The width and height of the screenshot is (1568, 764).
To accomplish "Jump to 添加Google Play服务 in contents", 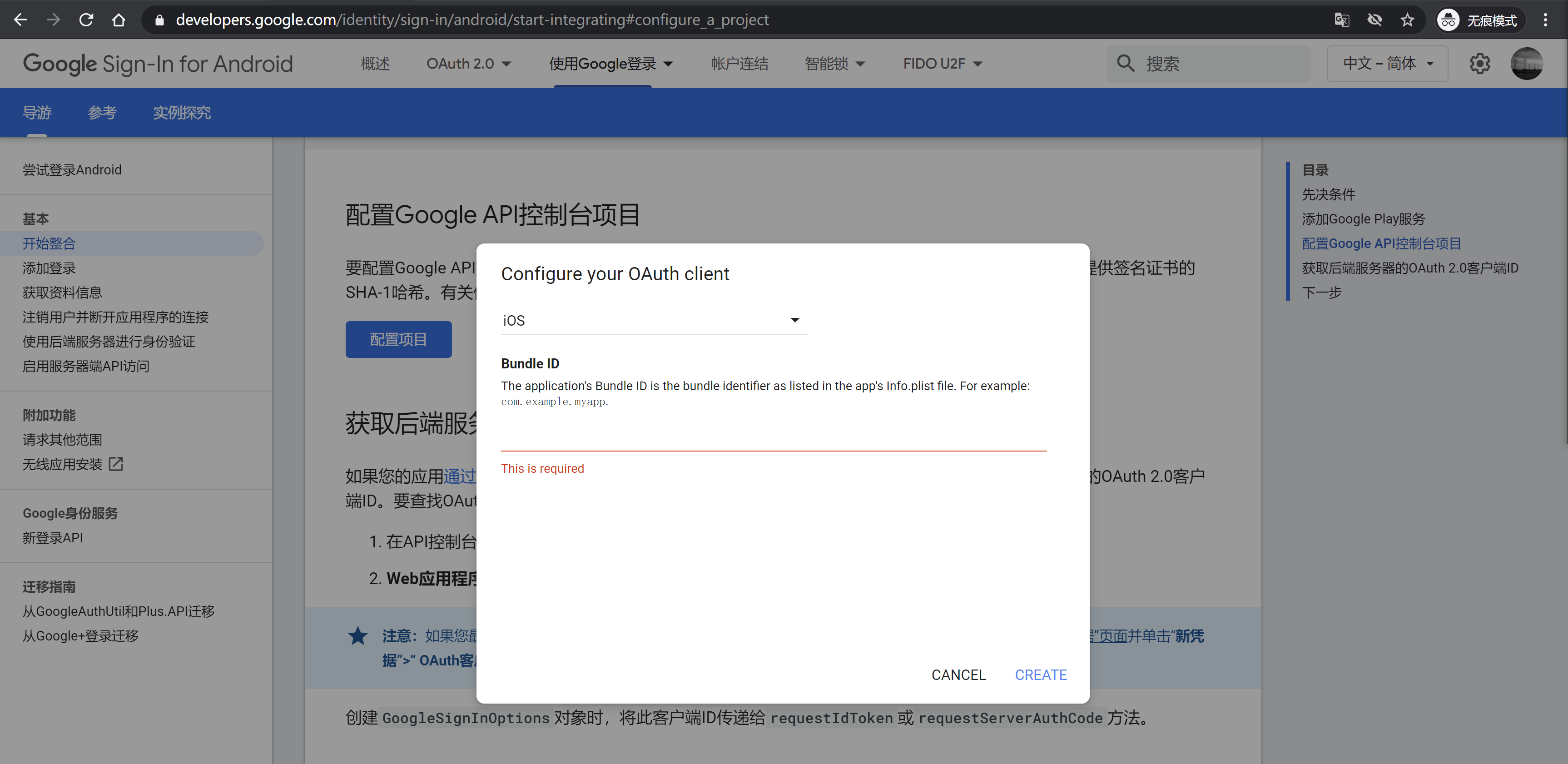I will coord(1364,218).
